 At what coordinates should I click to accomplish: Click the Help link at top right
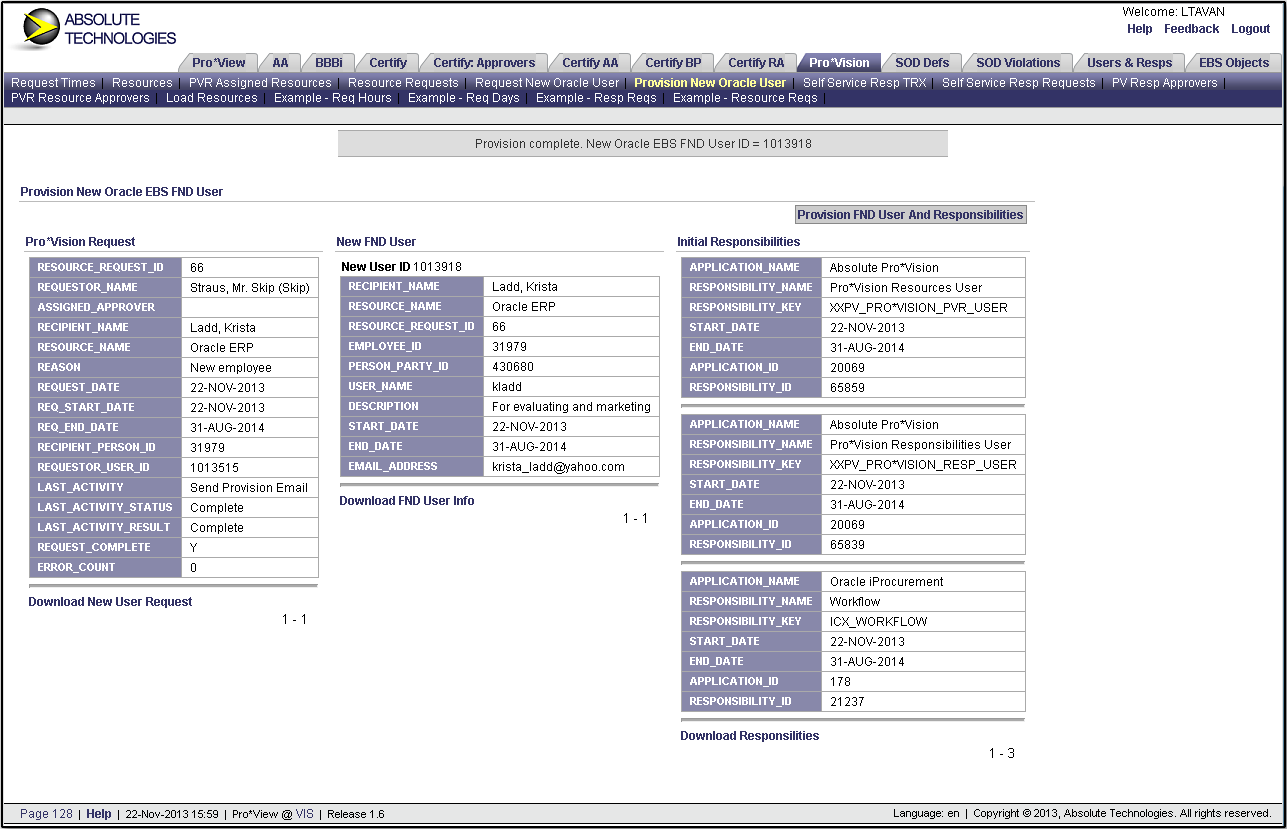click(x=1139, y=29)
